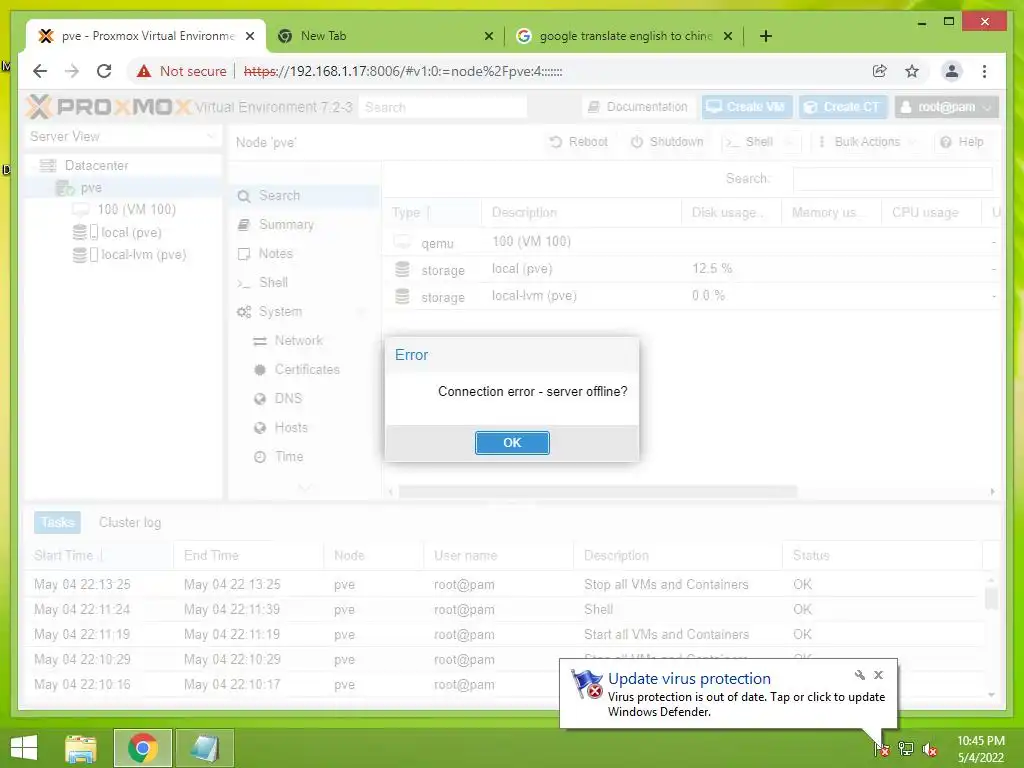The width and height of the screenshot is (1024, 768).
Task: Open Summary in node menu
Action: 304,225
